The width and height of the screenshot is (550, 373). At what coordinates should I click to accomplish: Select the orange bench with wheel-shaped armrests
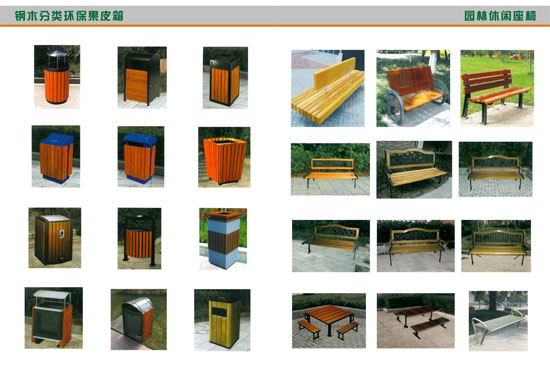coord(413,88)
